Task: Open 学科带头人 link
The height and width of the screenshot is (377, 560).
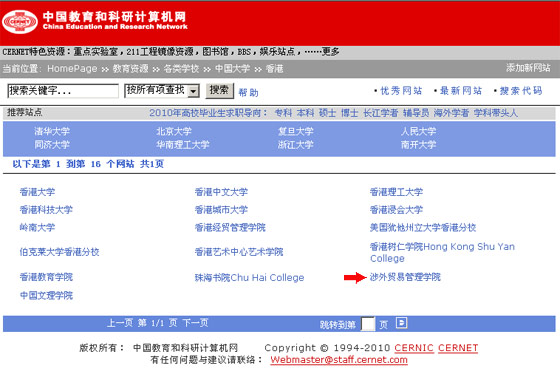Action: click(x=495, y=113)
